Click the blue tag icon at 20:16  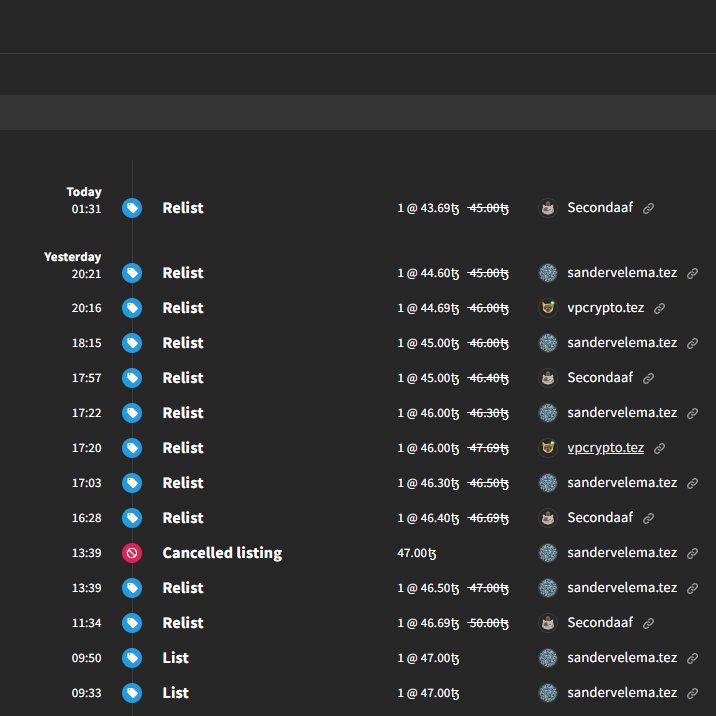132,308
